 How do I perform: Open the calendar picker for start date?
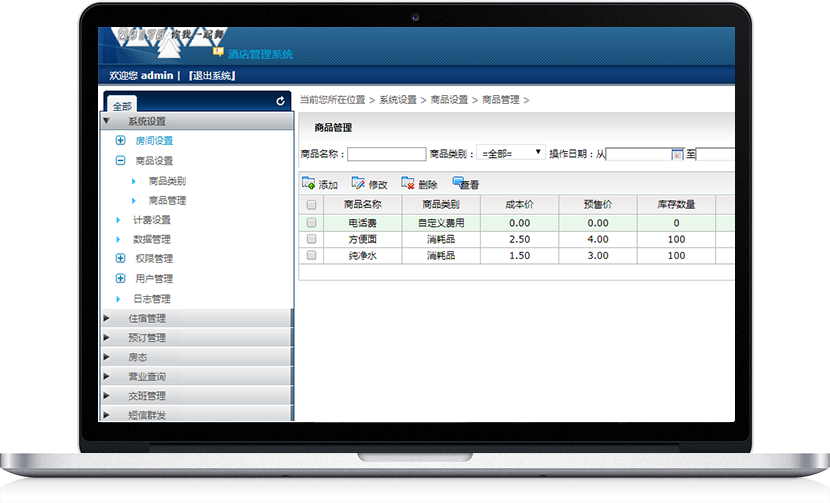click(677, 154)
